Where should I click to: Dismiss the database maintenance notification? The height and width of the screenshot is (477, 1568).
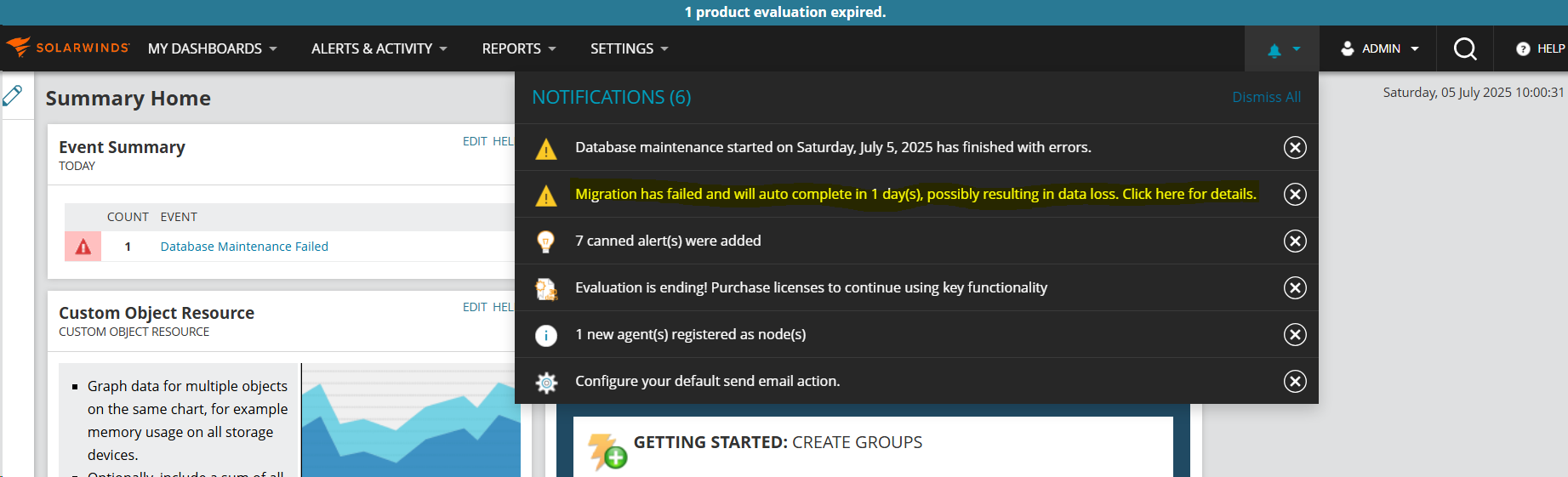click(1295, 147)
